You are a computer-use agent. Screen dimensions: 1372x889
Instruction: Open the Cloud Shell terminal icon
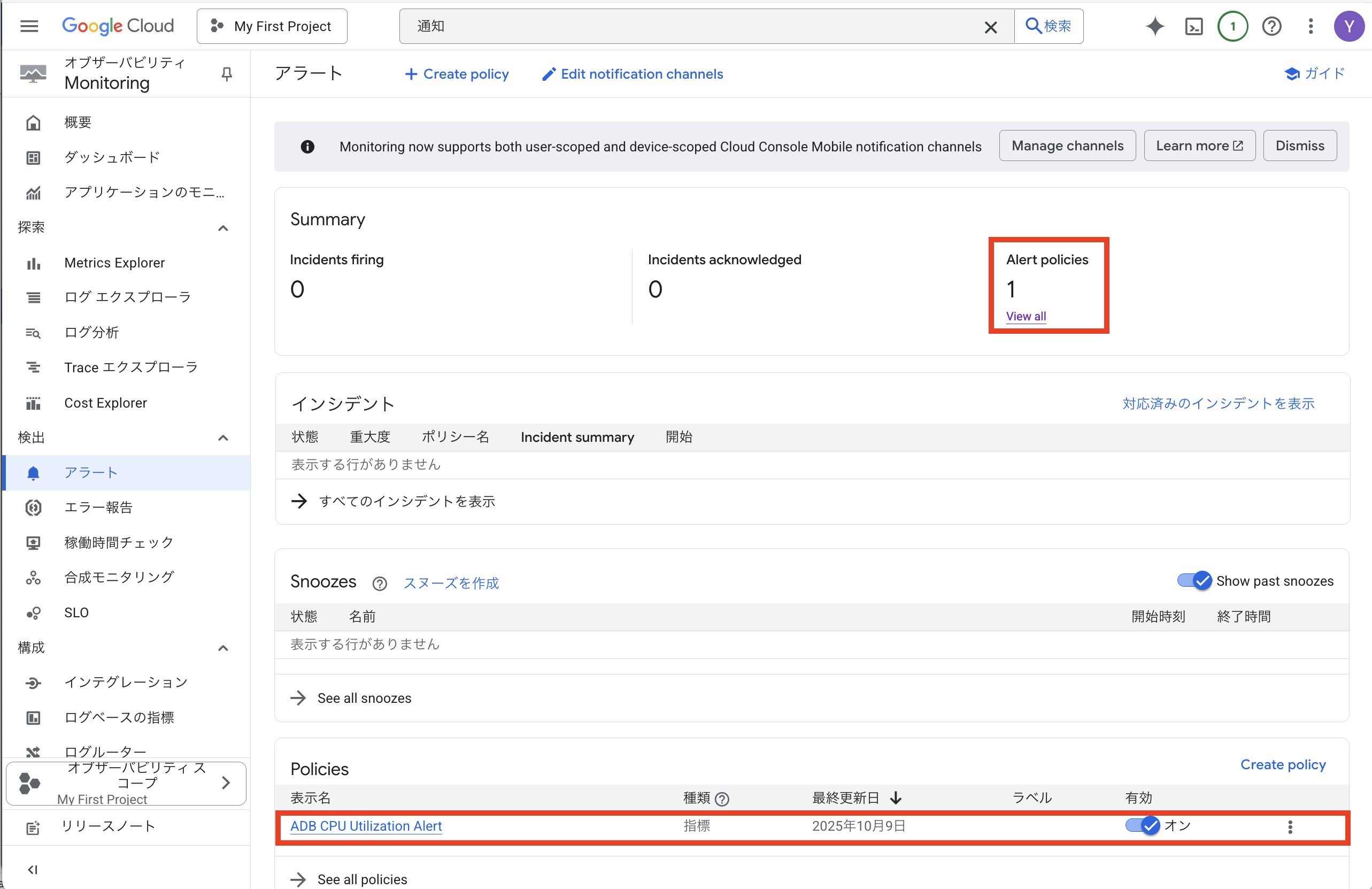pos(1193,27)
